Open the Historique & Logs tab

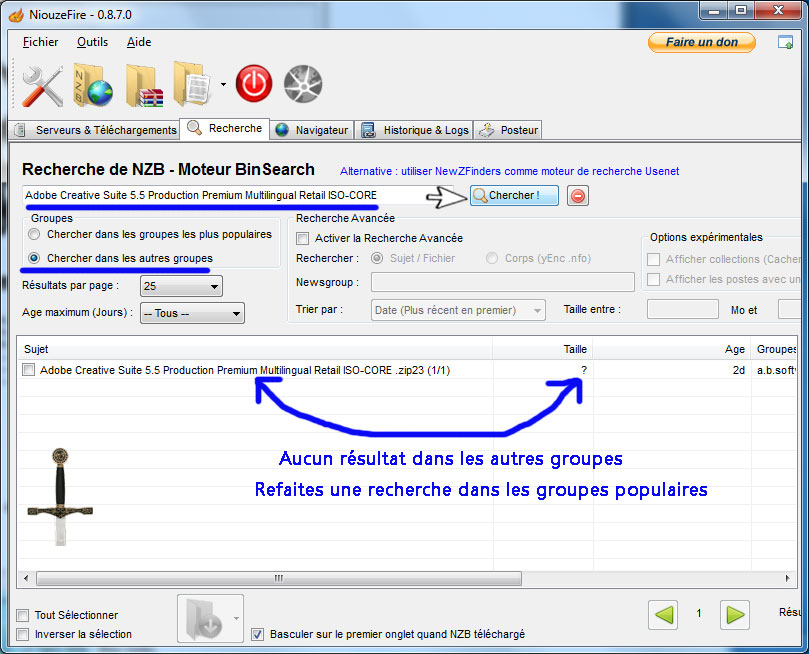click(x=415, y=130)
